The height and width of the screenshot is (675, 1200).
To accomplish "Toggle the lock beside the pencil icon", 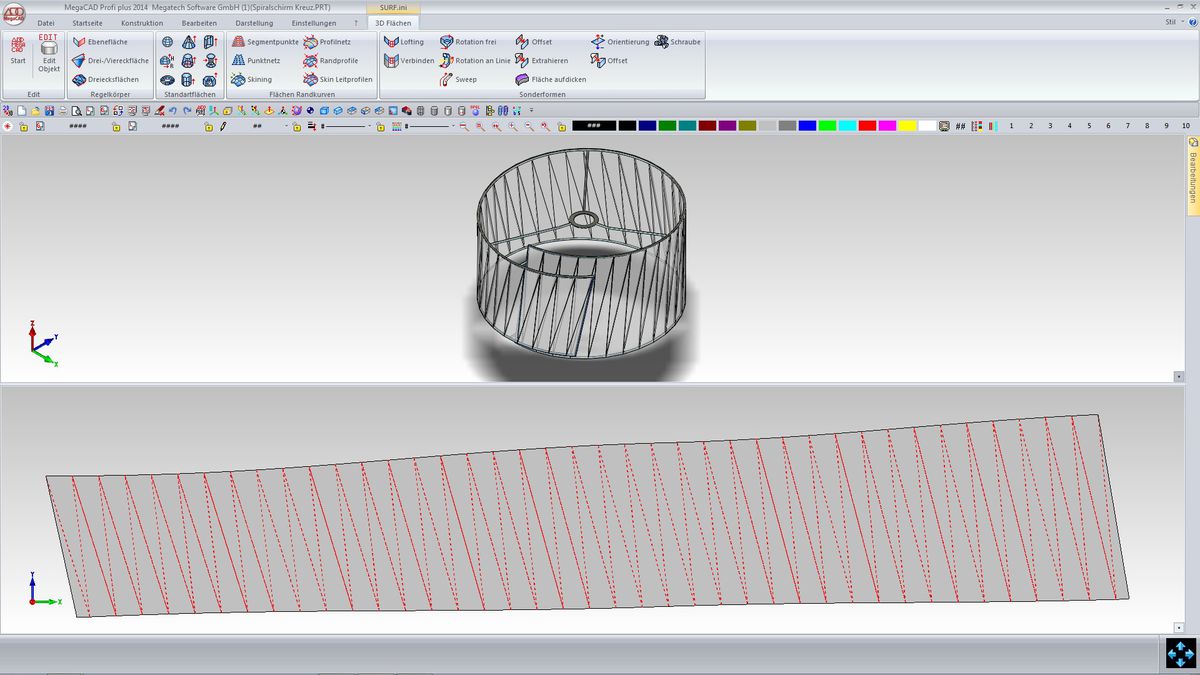I will tap(208, 127).
